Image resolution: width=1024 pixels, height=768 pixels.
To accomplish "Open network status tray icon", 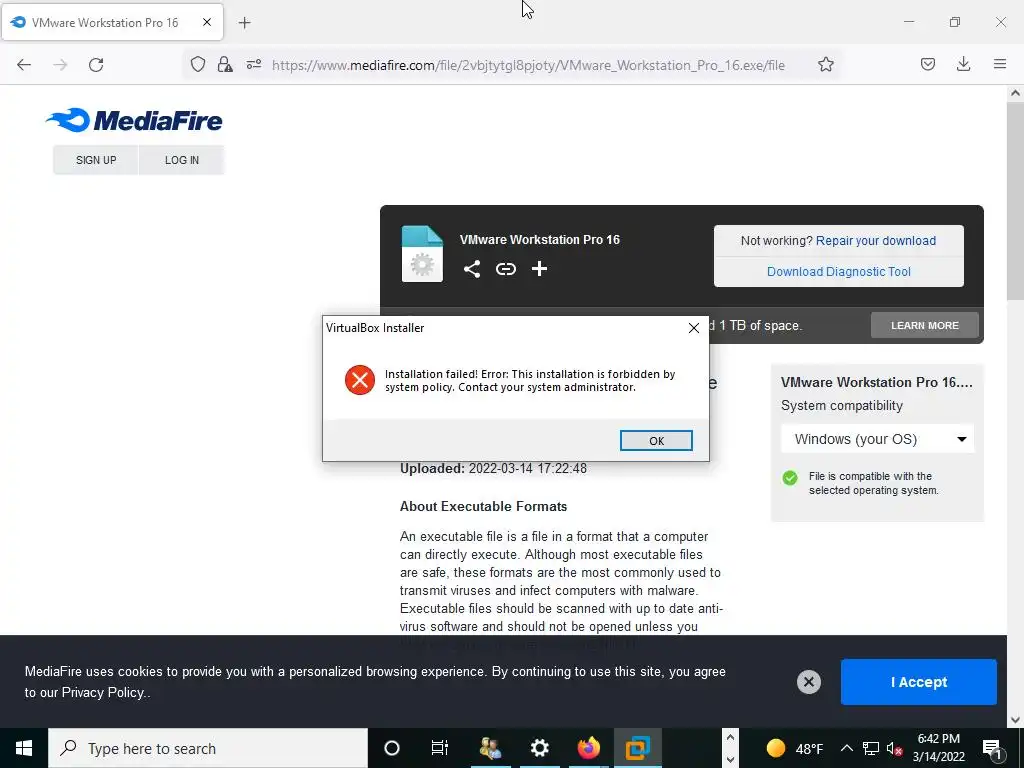I will tap(871, 748).
